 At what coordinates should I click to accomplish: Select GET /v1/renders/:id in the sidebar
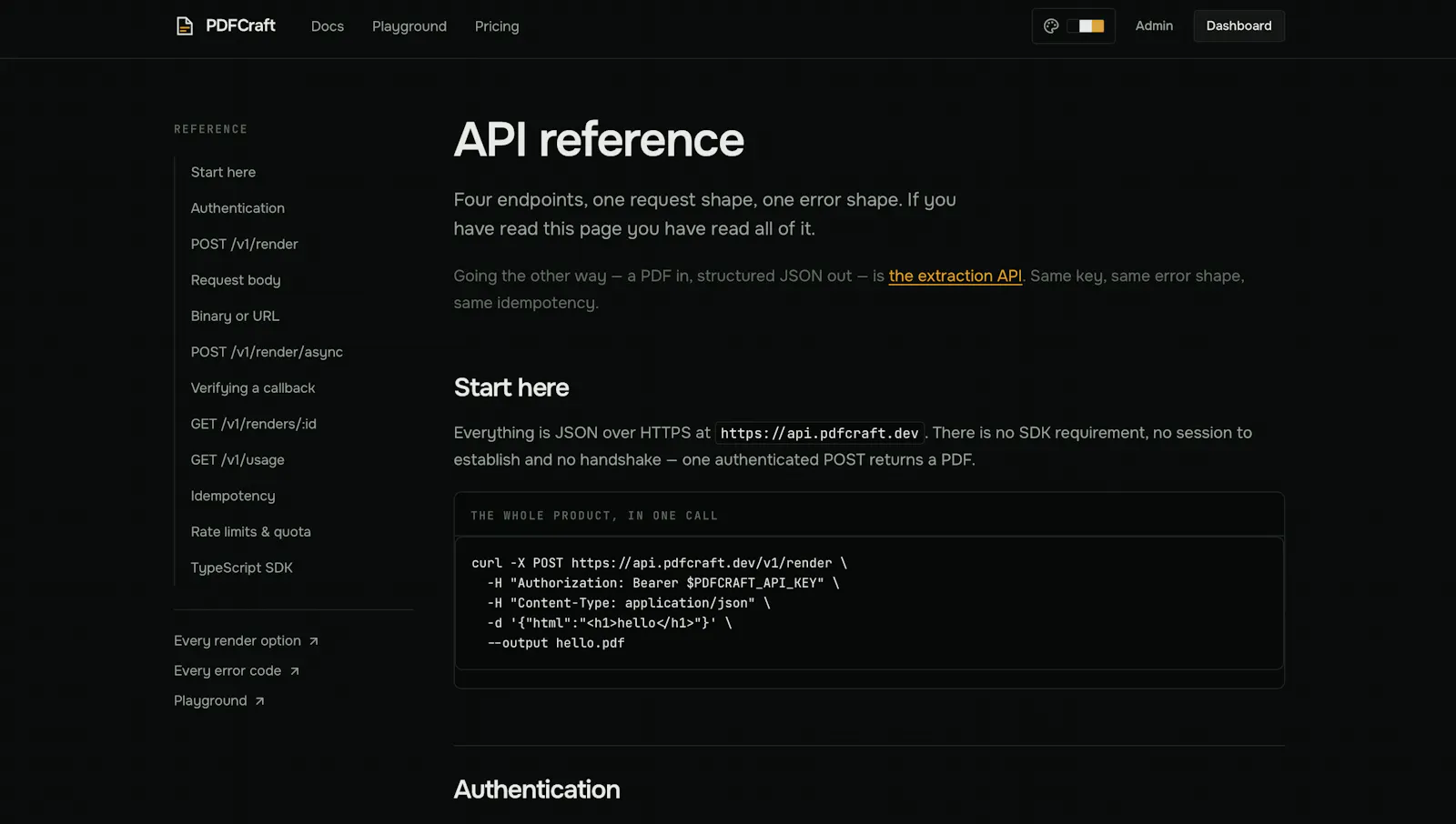[254, 424]
